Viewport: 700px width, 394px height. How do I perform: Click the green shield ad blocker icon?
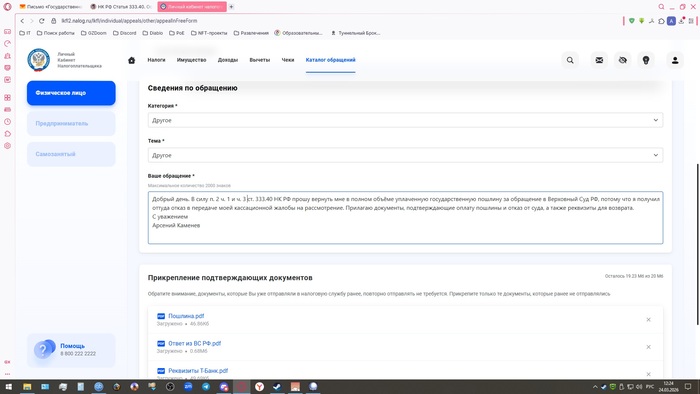(x=632, y=21)
